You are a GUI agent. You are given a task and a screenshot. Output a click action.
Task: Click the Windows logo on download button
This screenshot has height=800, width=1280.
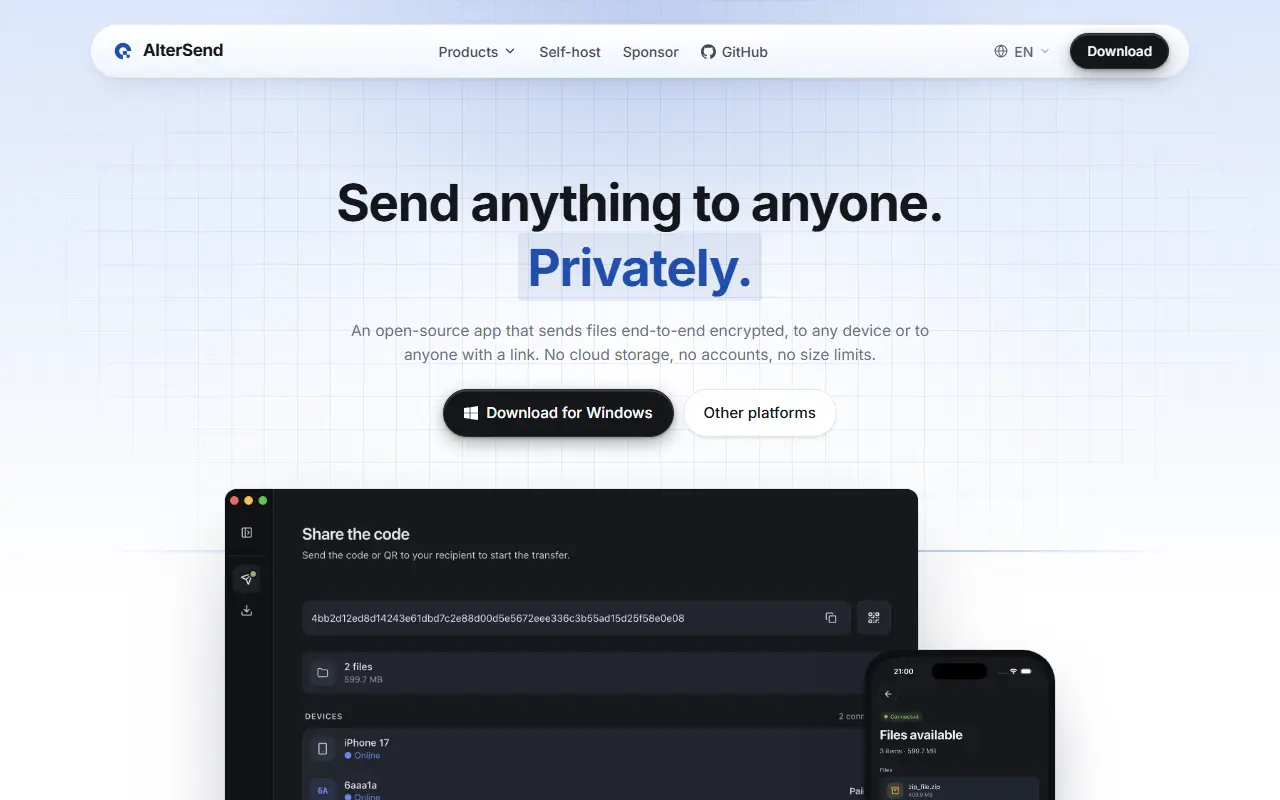click(471, 413)
